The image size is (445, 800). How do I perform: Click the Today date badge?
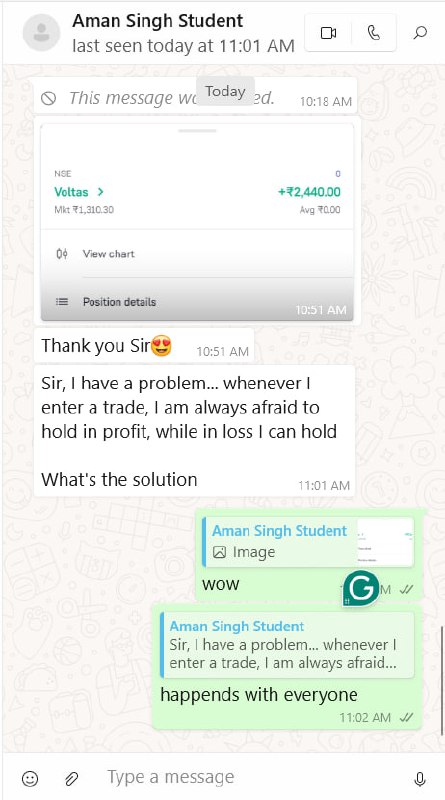pyautogui.click(x=225, y=91)
